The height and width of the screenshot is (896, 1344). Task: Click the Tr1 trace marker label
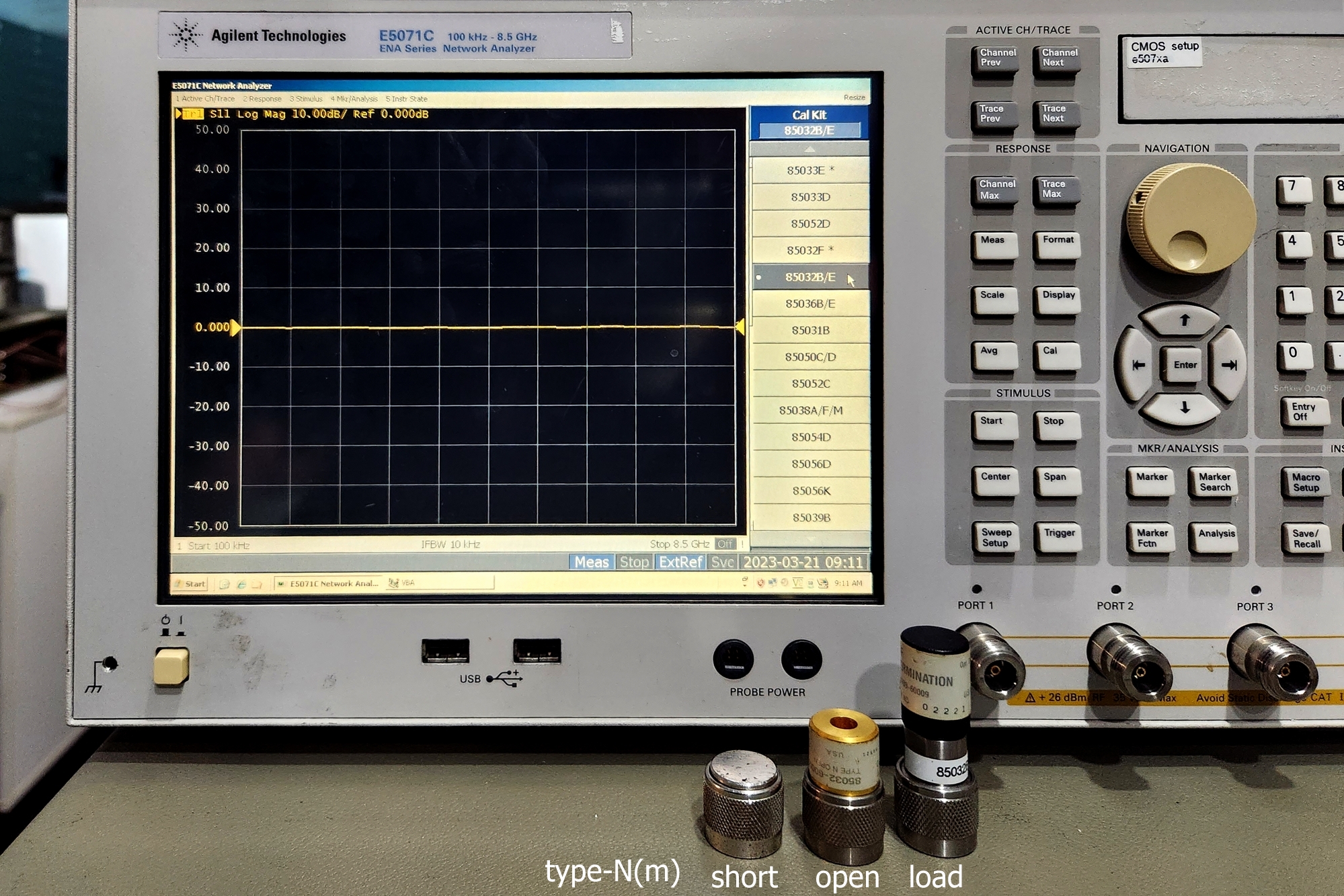click(192, 114)
